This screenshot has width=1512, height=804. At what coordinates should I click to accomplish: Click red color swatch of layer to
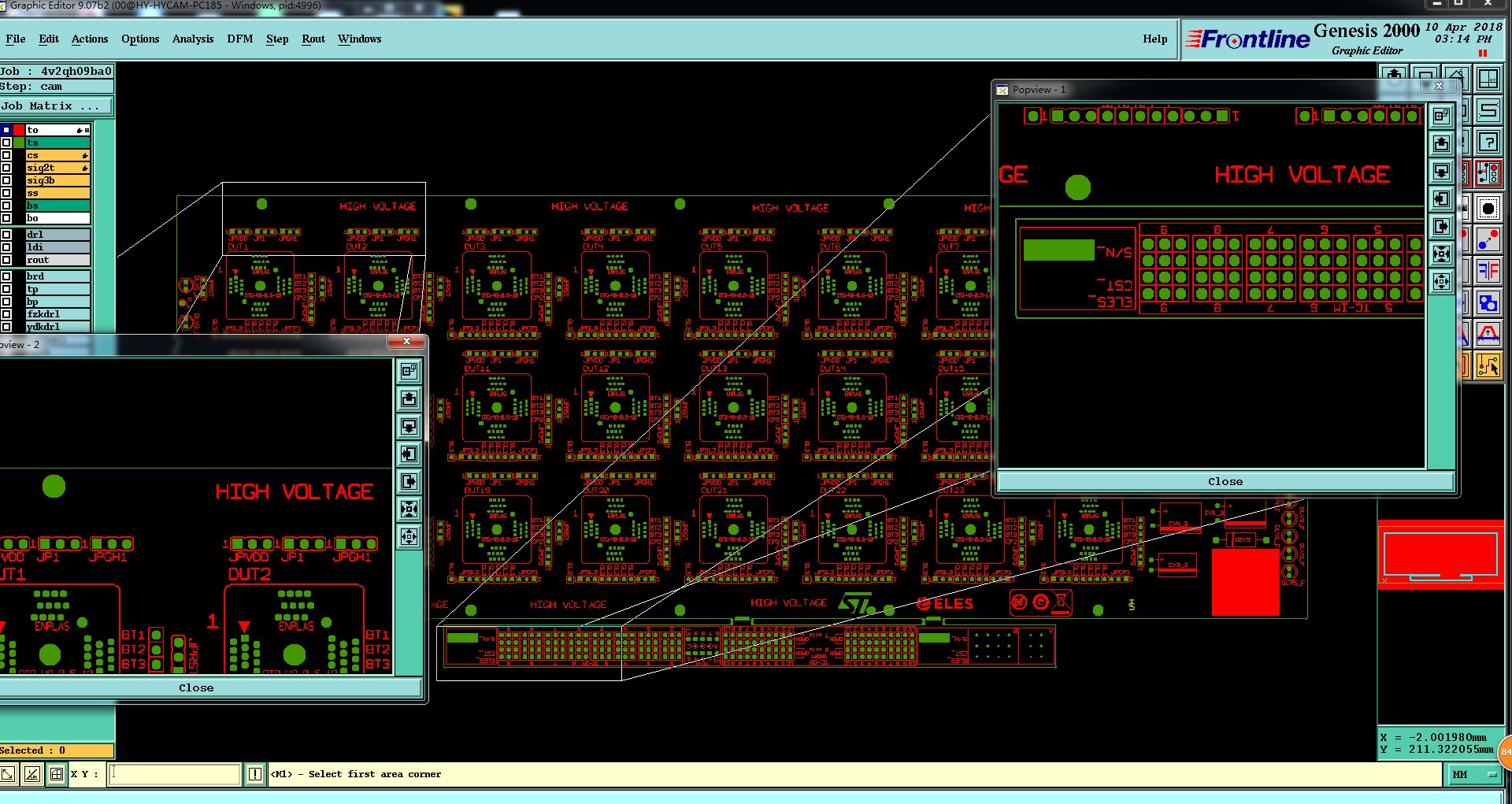[x=19, y=130]
